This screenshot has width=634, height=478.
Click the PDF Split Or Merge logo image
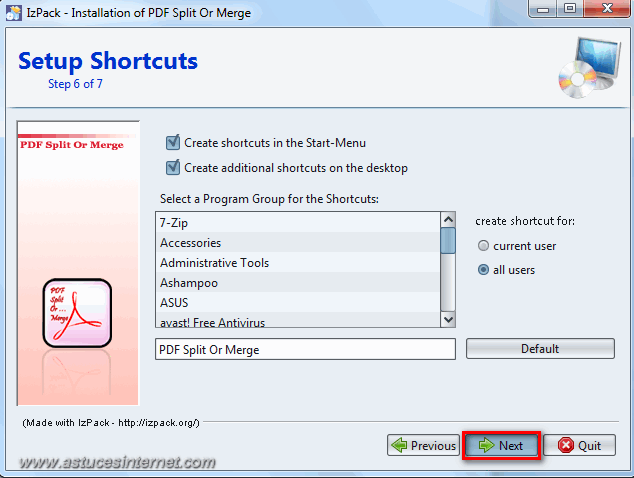coord(77,313)
